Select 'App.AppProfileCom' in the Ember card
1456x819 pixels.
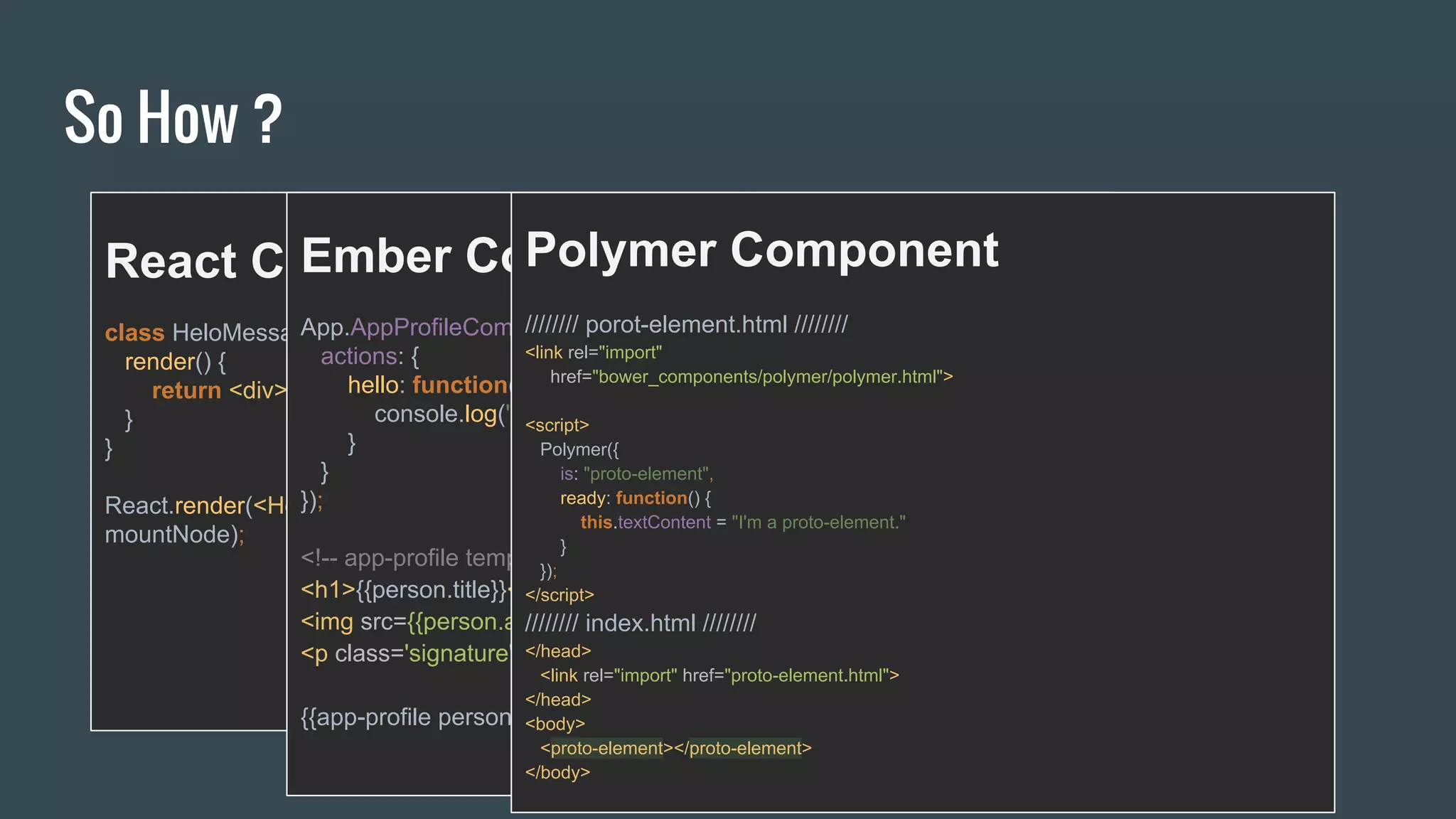[406, 328]
